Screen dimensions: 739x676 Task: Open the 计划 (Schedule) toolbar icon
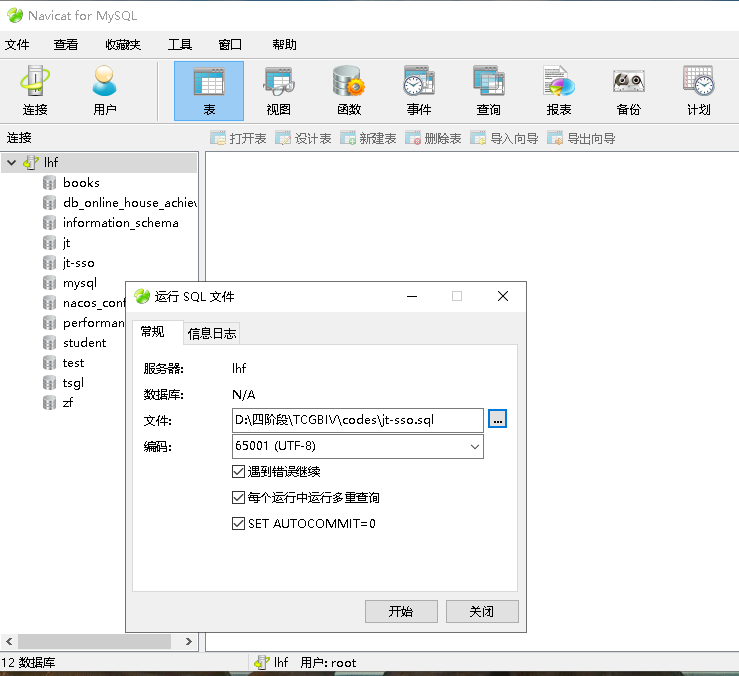pos(698,91)
